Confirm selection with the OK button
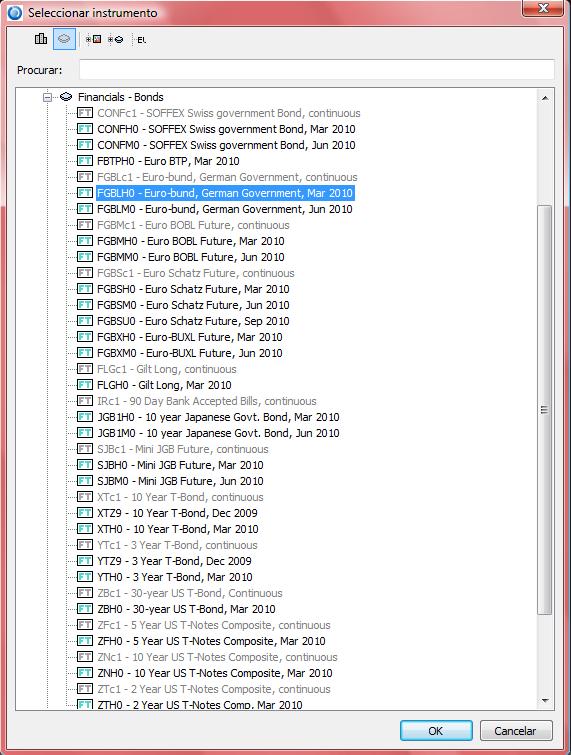Image resolution: width=571 pixels, height=755 pixels. 436,730
